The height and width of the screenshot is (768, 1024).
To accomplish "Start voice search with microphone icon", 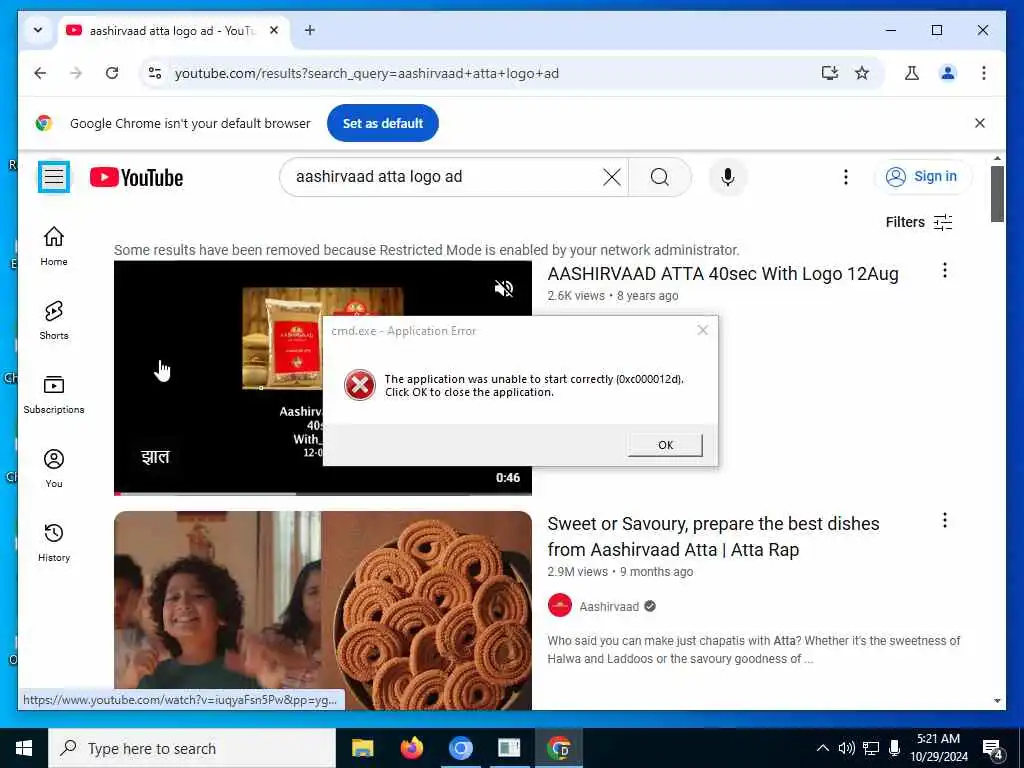I will click(x=728, y=177).
